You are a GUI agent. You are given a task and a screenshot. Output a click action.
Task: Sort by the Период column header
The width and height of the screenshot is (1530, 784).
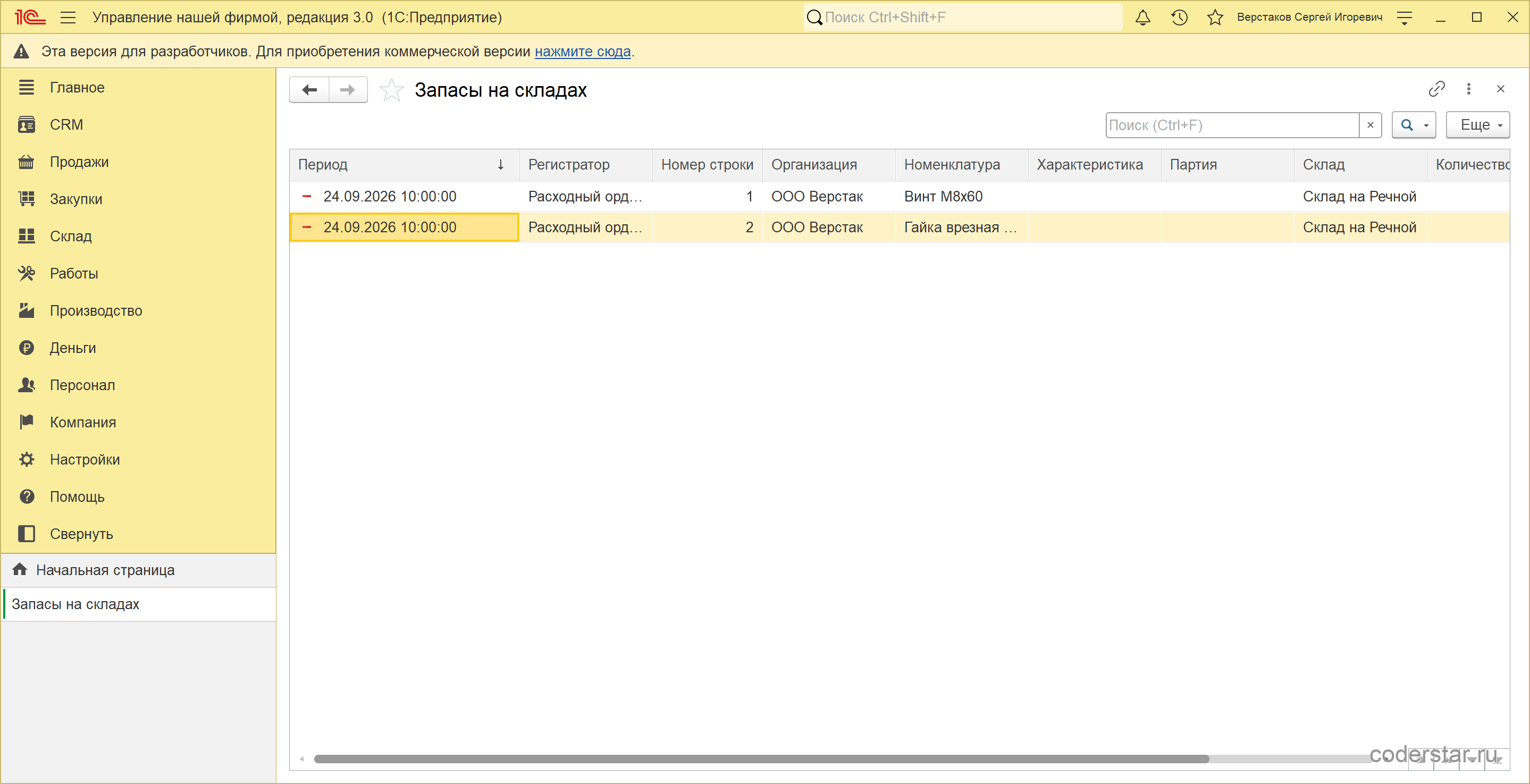(405, 165)
